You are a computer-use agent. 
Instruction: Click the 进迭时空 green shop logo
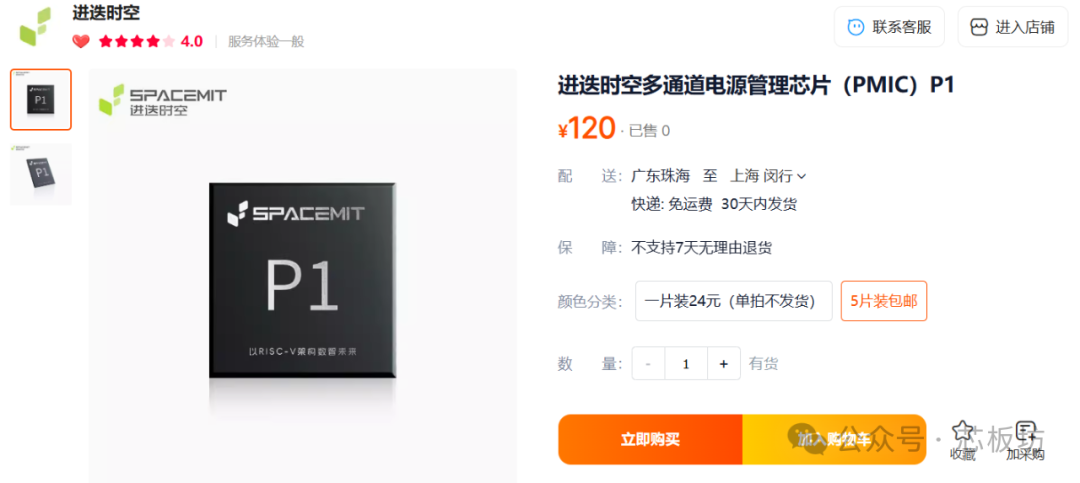pyautogui.click(x=37, y=26)
